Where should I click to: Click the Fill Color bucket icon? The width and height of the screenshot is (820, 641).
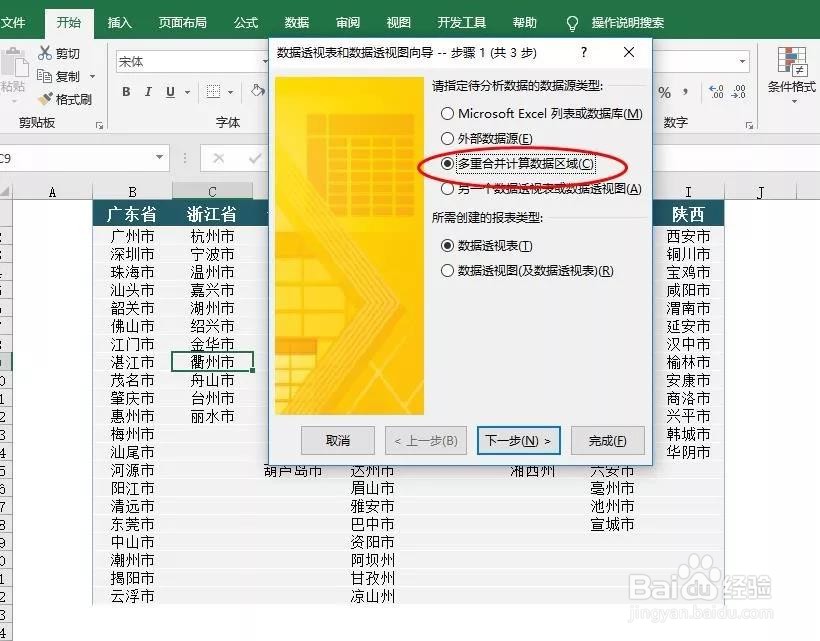click(257, 91)
